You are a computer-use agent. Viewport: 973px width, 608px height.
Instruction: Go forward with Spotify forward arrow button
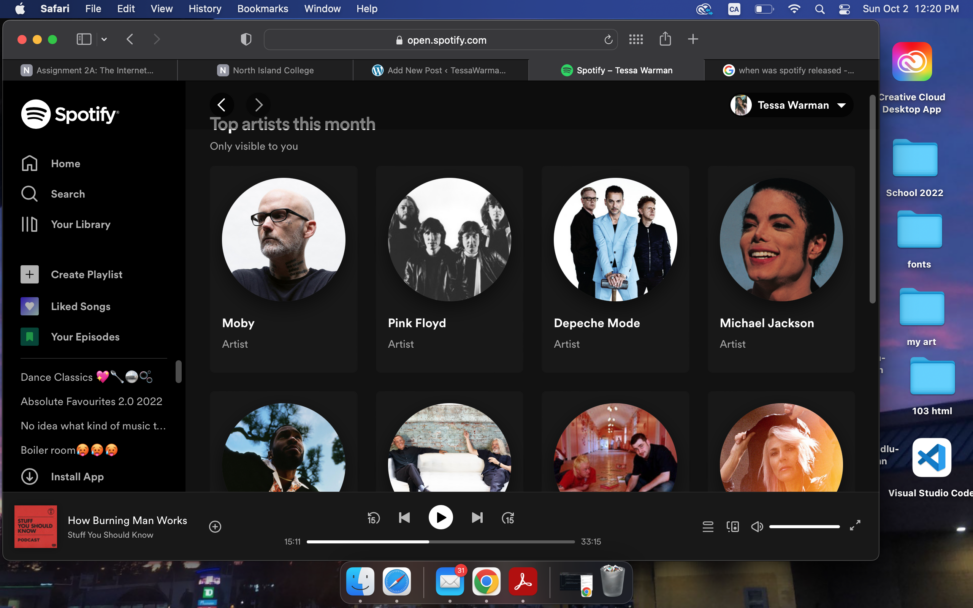[x=258, y=104]
